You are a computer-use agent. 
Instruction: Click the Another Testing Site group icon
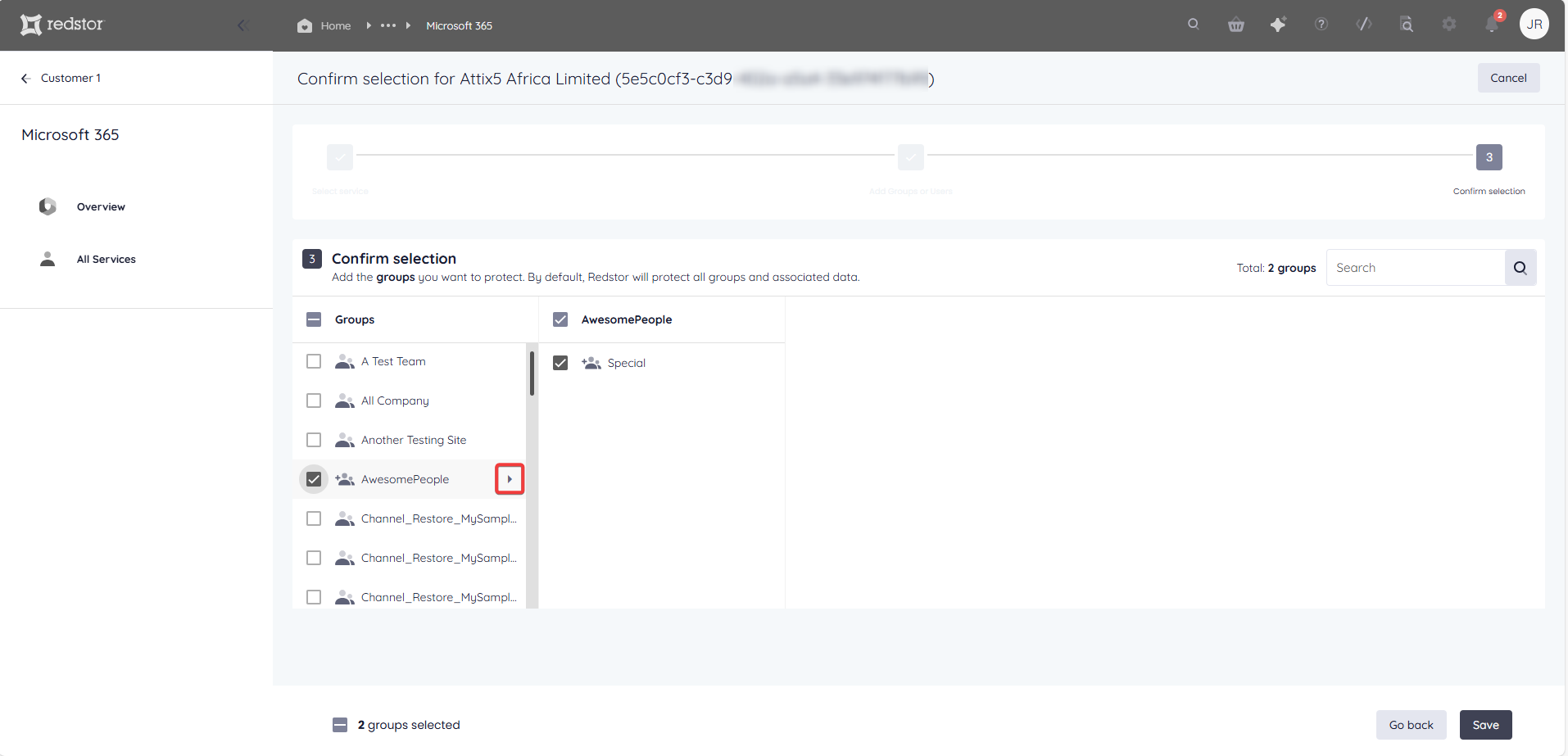(x=345, y=440)
